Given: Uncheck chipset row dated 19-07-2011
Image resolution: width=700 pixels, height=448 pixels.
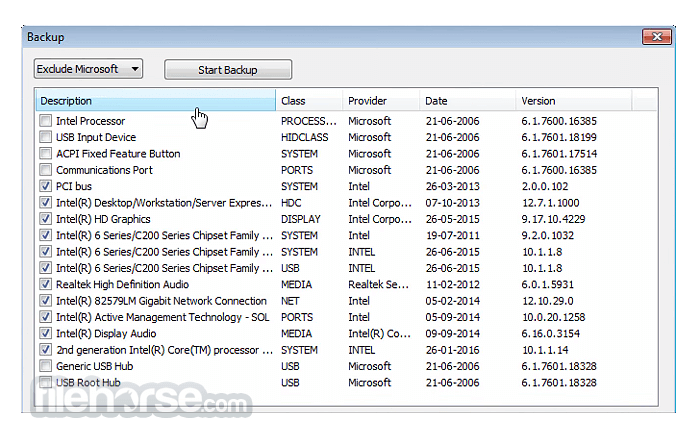Looking at the screenshot, I should click(x=46, y=235).
